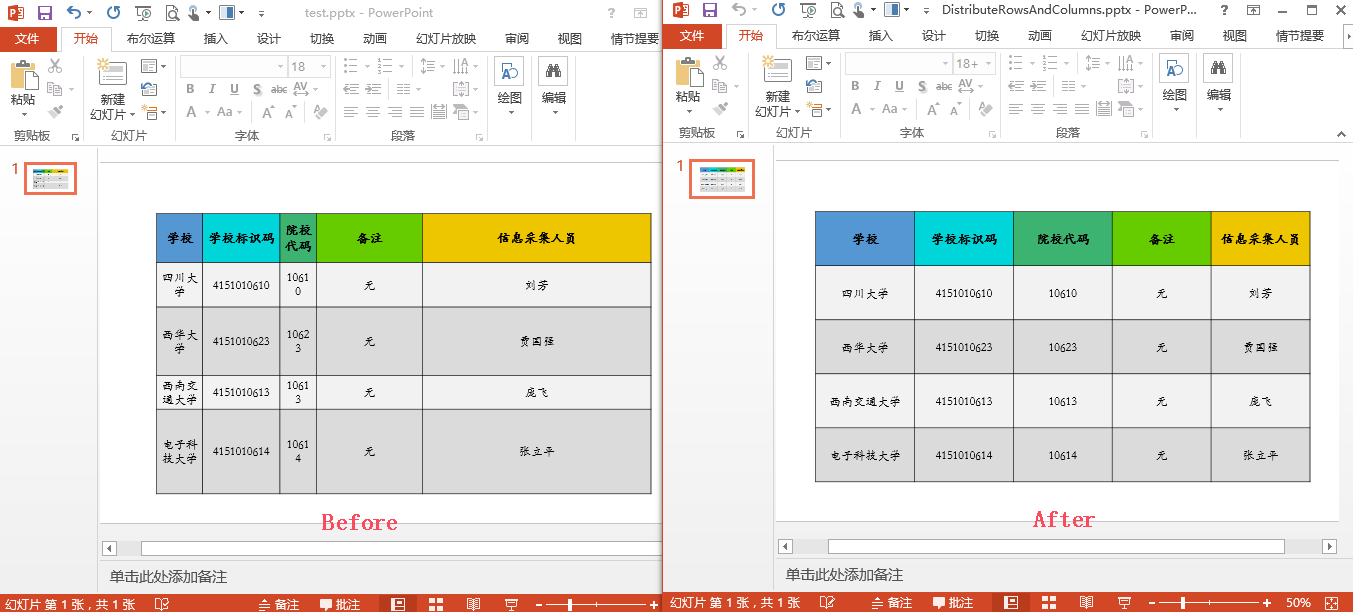
Task: Click 备注 notes button in test.pptx status bar
Action: click(279, 604)
